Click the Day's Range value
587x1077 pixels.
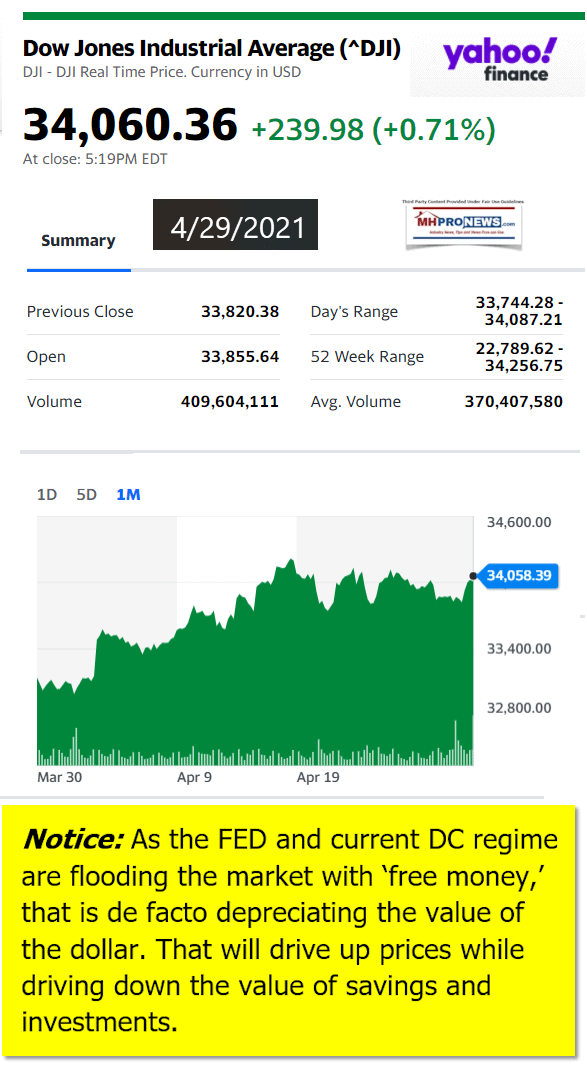coord(519,311)
